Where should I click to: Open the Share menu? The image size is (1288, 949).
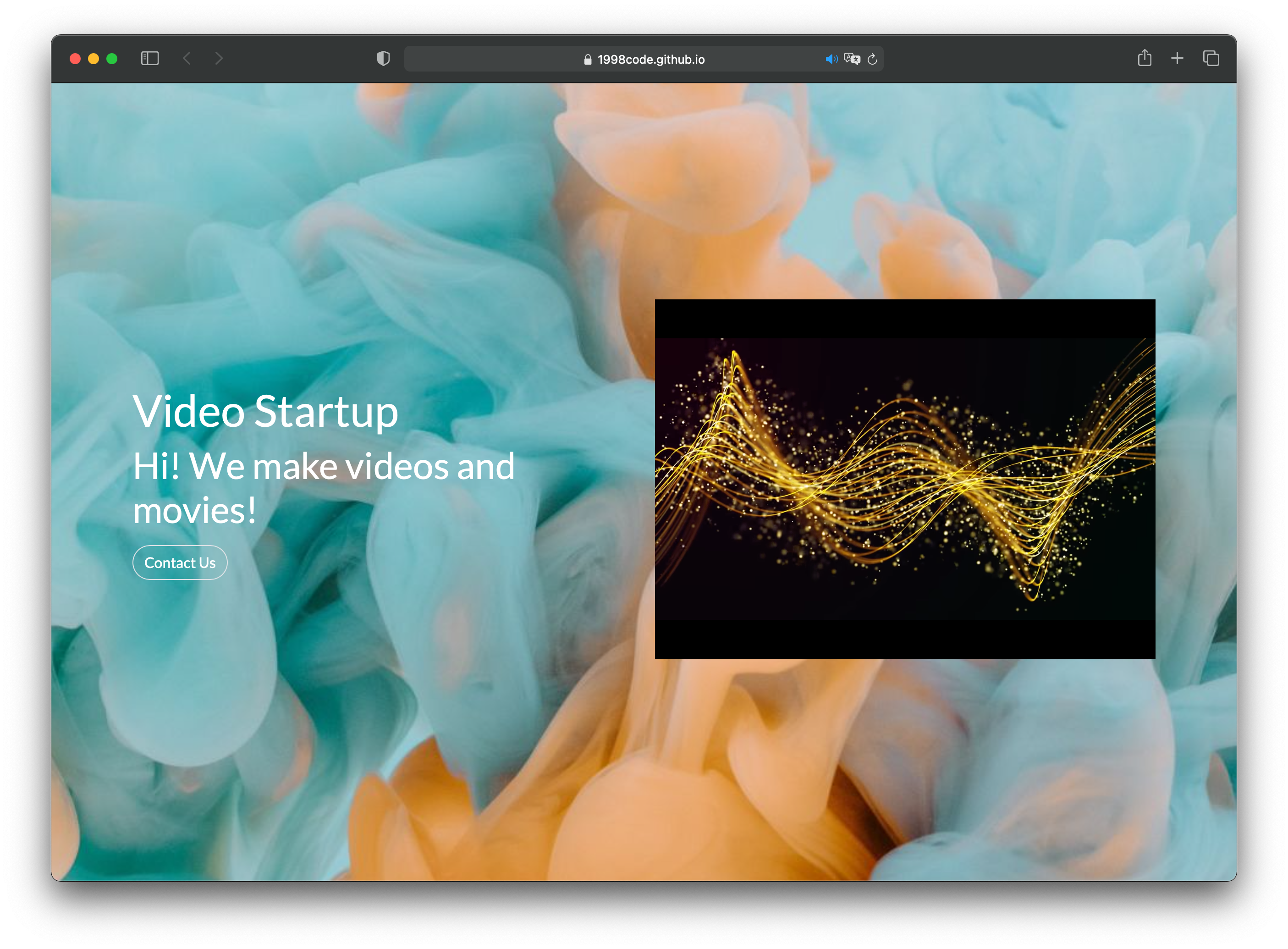click(x=1145, y=58)
